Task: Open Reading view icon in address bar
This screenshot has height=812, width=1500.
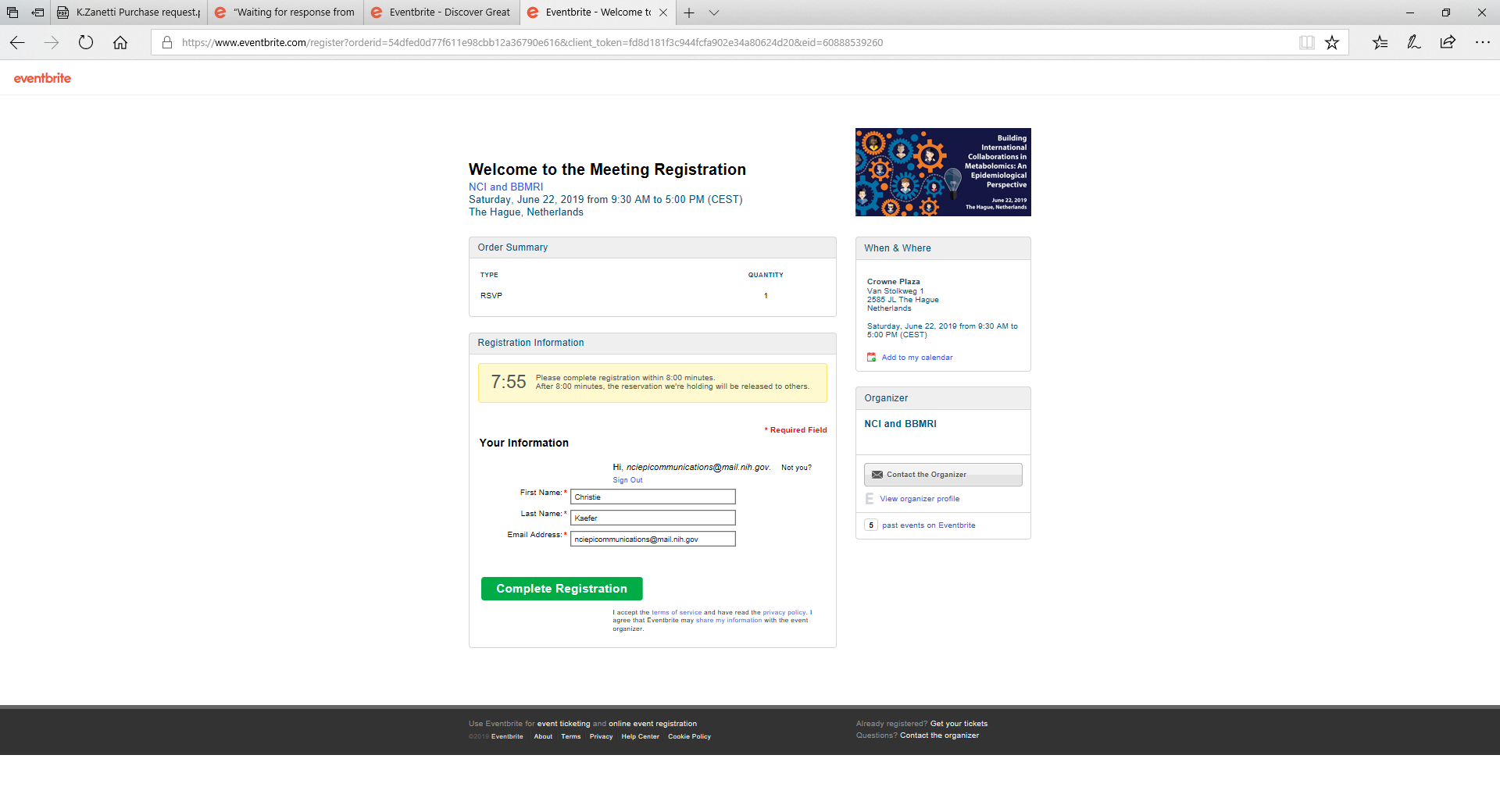Action: tap(1306, 43)
